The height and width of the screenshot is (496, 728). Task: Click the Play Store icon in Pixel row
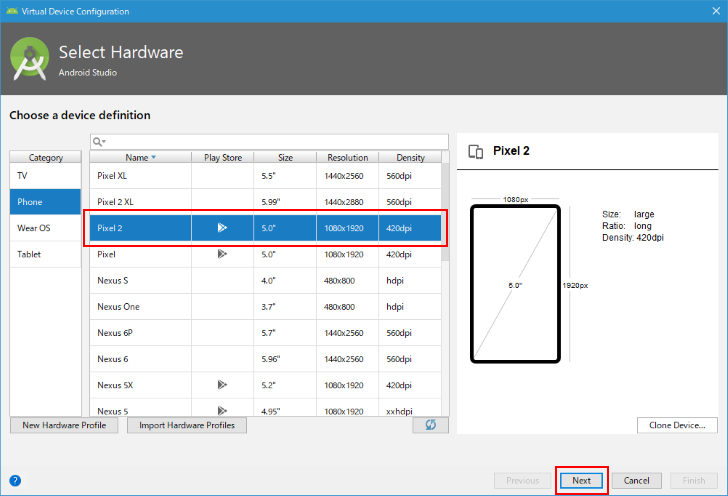222,254
